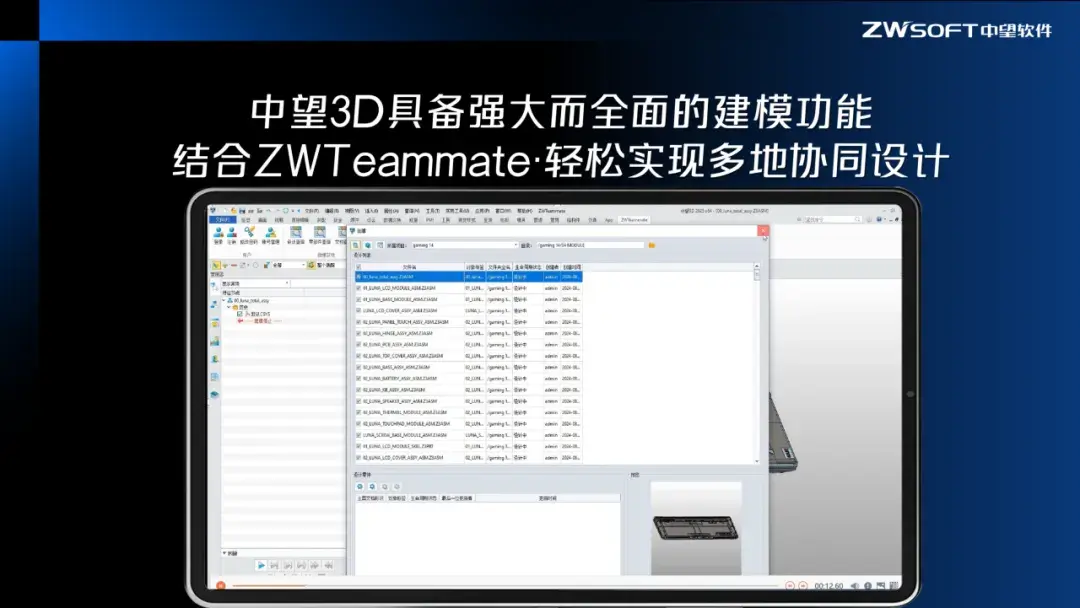Viewport: 1080px width, 608px height.
Task: Open the 文件(F) menu
Action: [x=312, y=211]
